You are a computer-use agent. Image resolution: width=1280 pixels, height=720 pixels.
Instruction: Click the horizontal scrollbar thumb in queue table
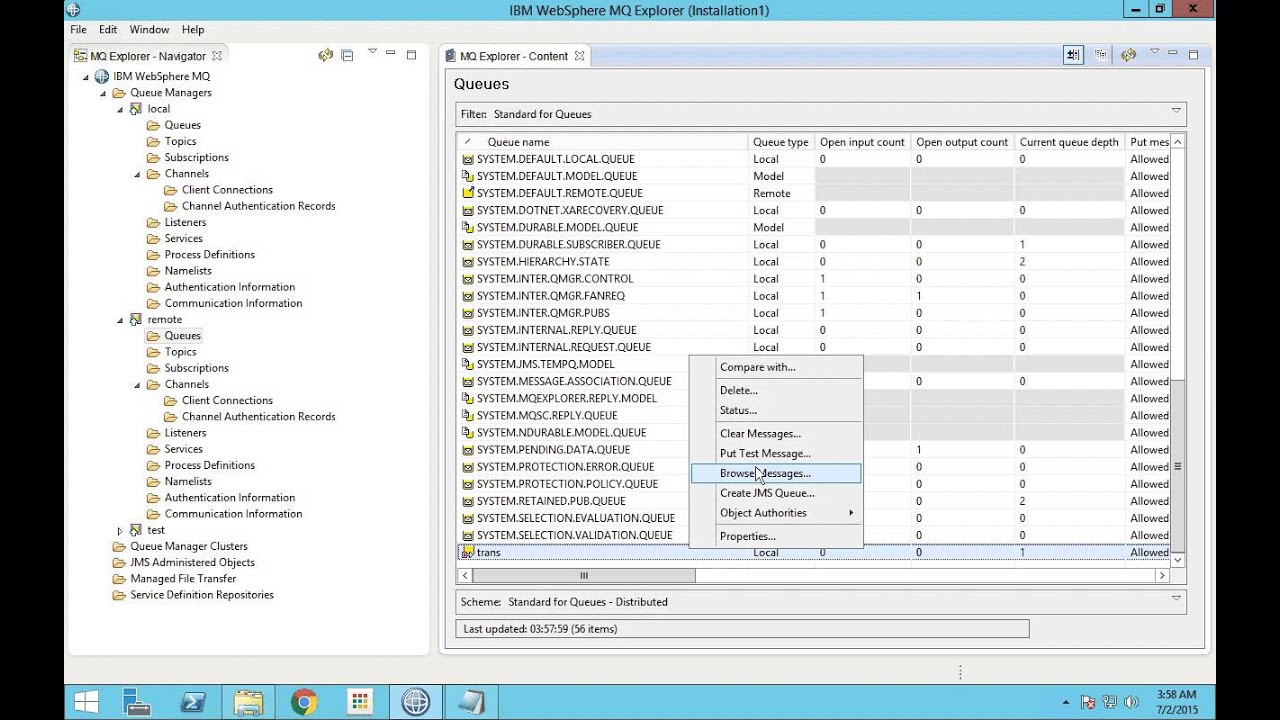(584, 576)
